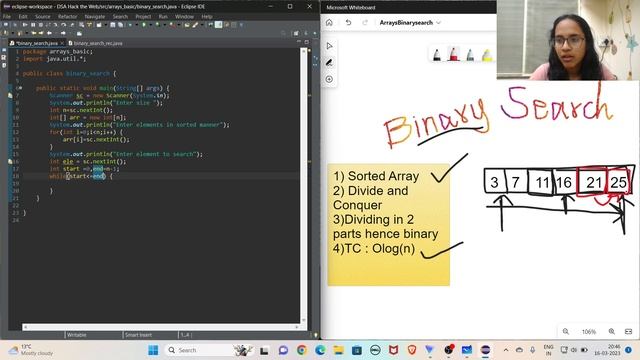640x360 pixels.
Task: Click the 106% zoom level in Whiteboard
Action: click(x=589, y=332)
